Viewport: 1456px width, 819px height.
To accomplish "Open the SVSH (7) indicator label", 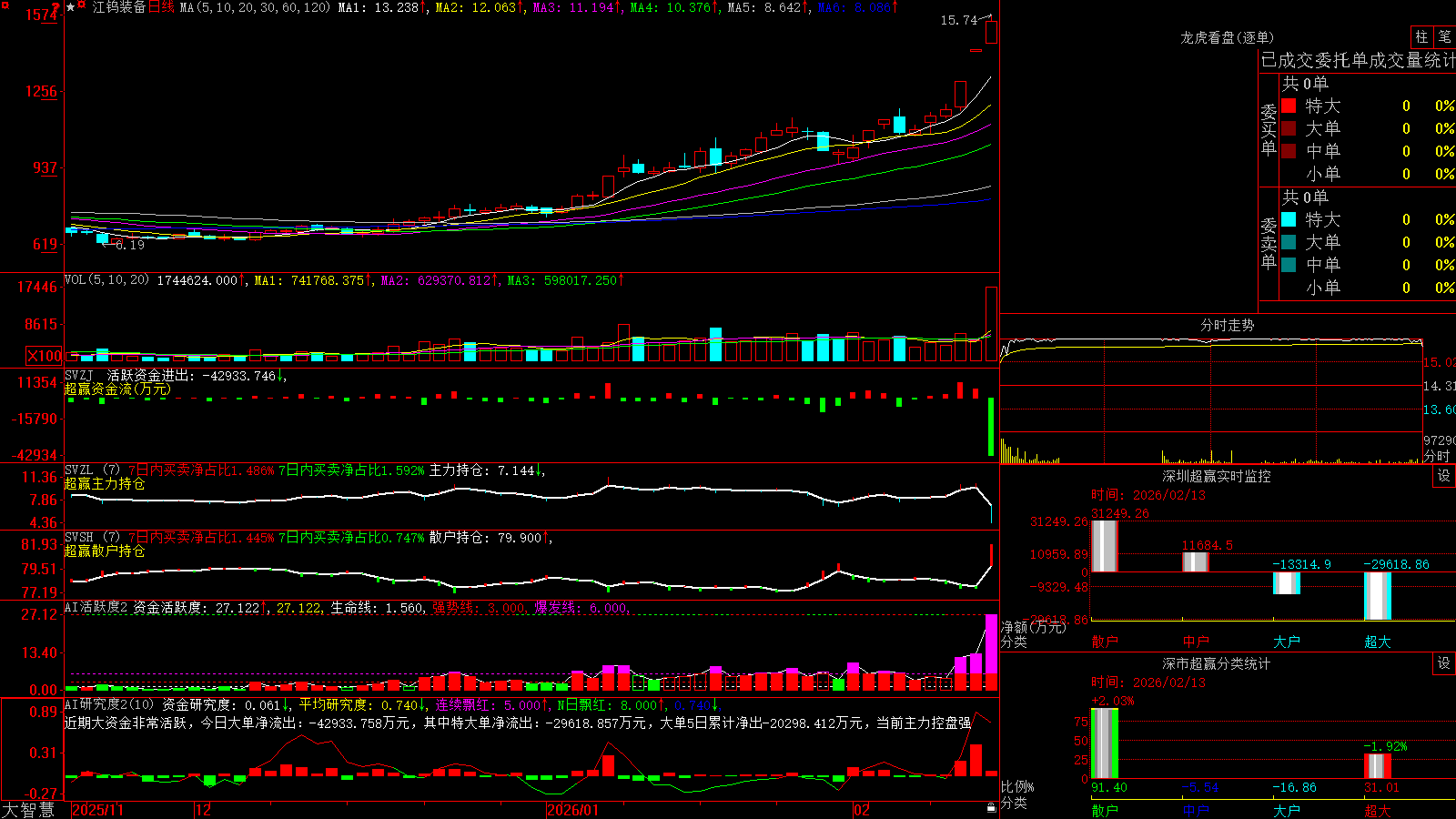I will pos(93,538).
